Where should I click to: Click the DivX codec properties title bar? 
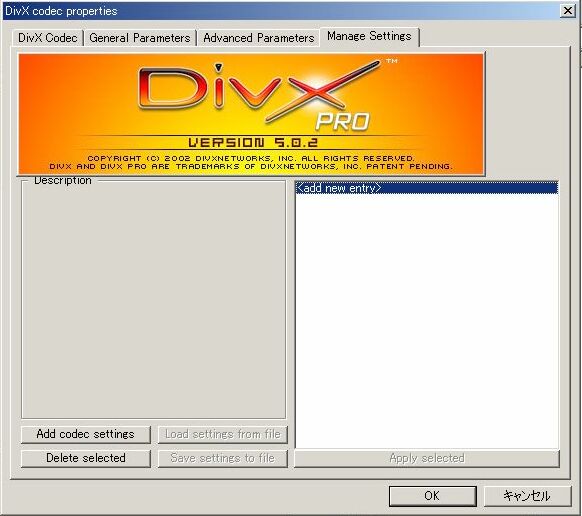point(278,11)
